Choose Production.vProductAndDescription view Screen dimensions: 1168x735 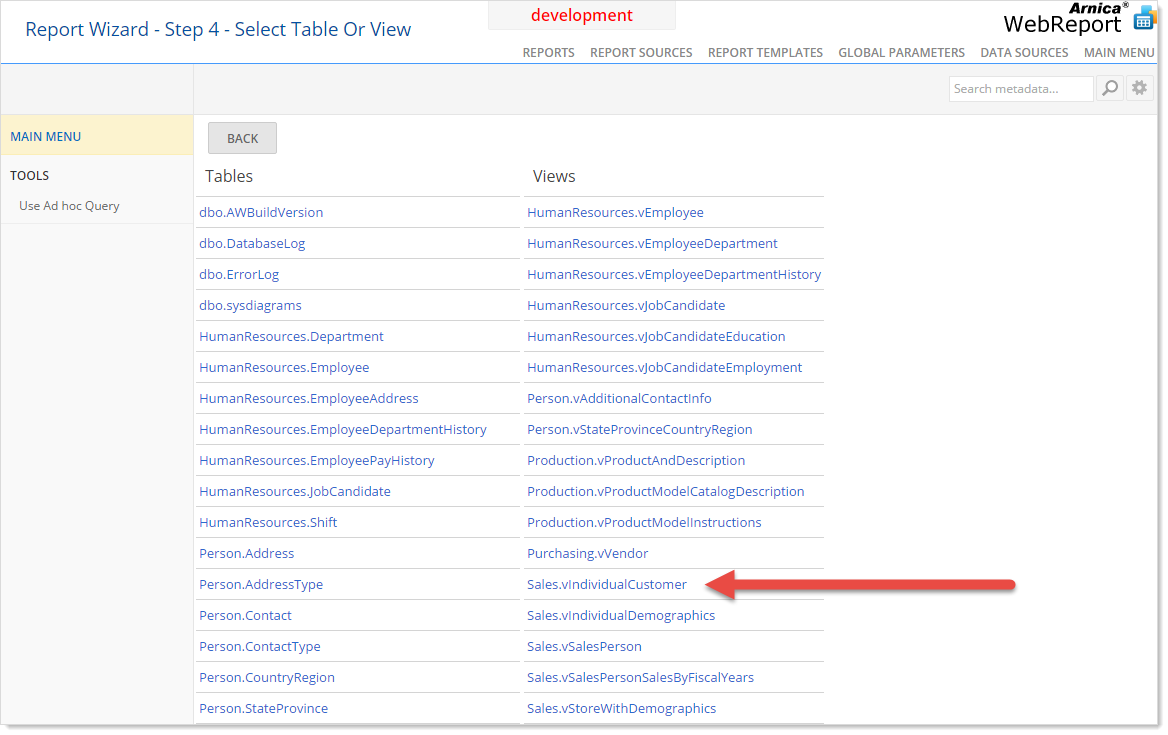[x=636, y=461]
